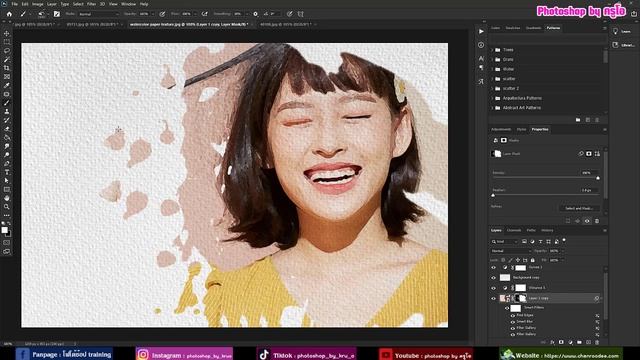Click the Select and Mask button

(x=579, y=208)
